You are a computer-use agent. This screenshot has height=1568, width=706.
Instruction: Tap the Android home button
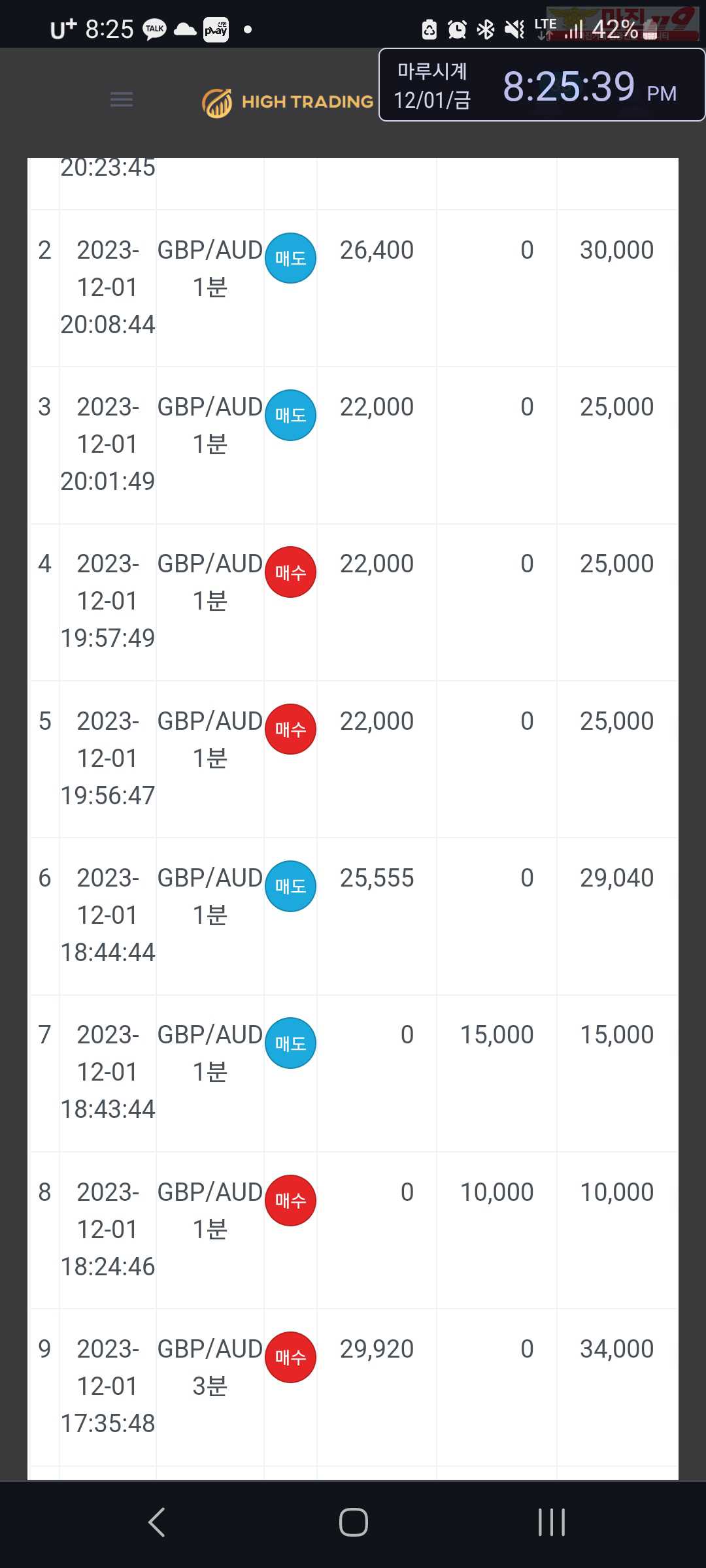353,1522
